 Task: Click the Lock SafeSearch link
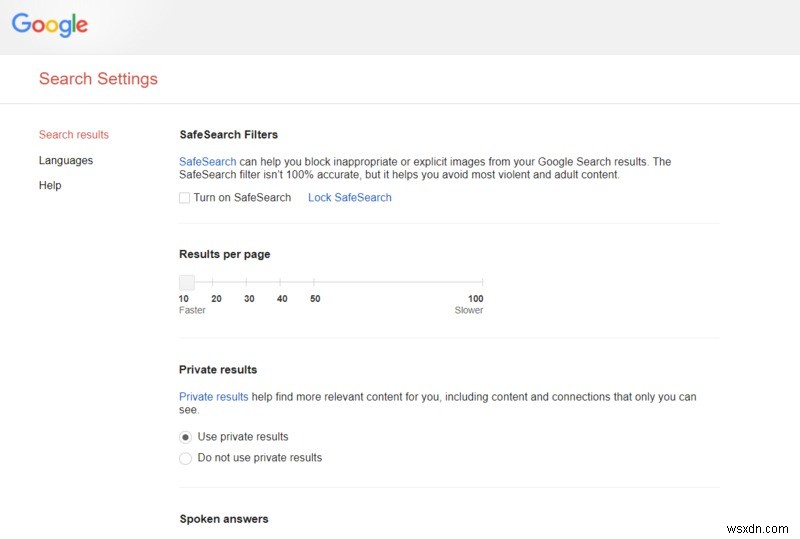(350, 198)
